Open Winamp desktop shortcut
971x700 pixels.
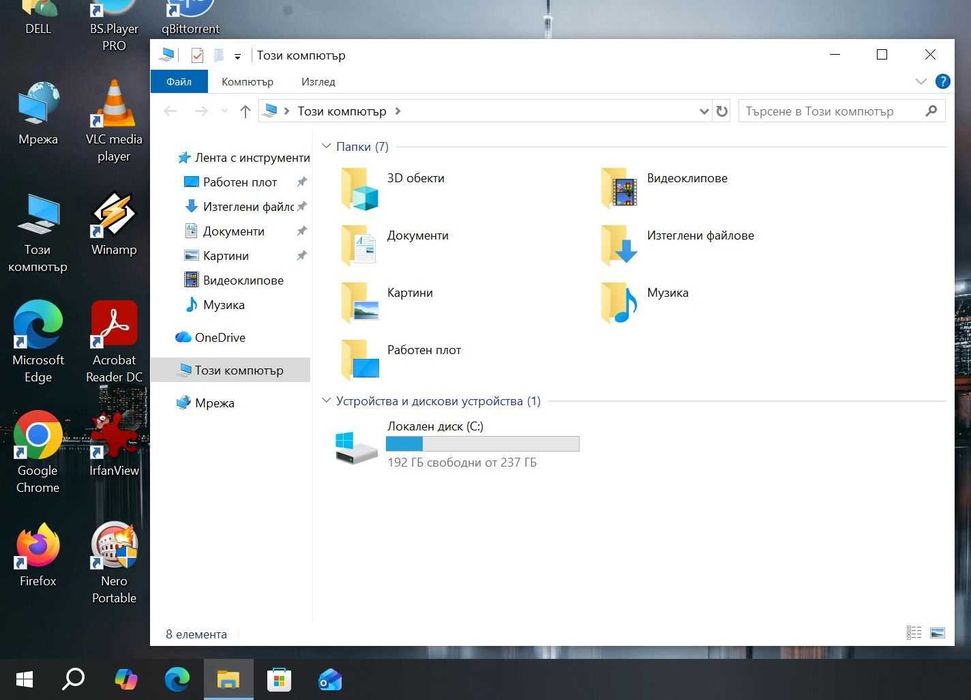point(114,224)
